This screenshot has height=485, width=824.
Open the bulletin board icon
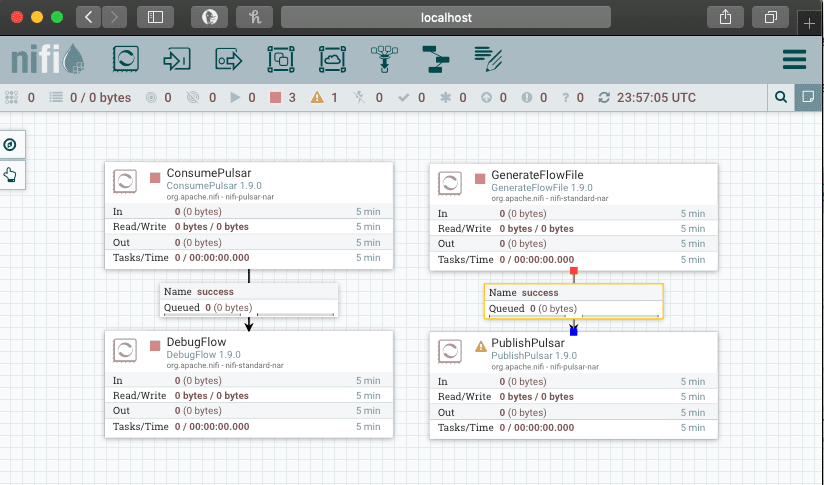[x=808, y=97]
